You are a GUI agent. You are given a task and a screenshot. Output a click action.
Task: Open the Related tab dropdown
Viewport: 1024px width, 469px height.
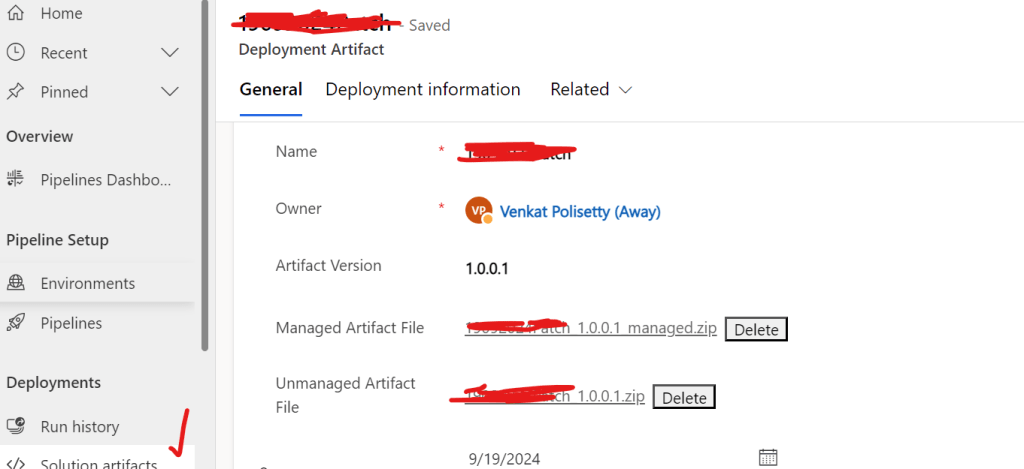[591, 90]
